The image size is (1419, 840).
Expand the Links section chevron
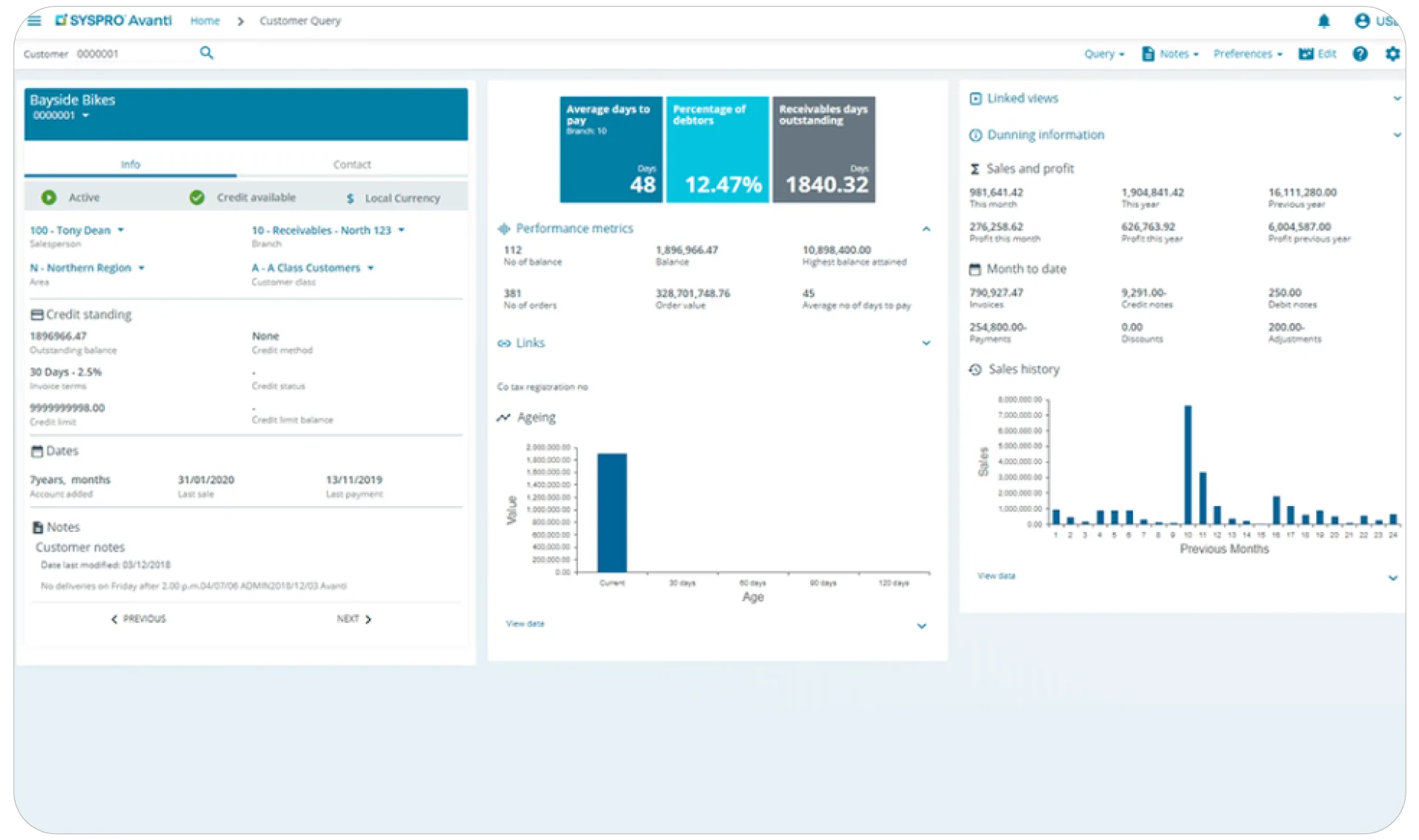click(926, 344)
